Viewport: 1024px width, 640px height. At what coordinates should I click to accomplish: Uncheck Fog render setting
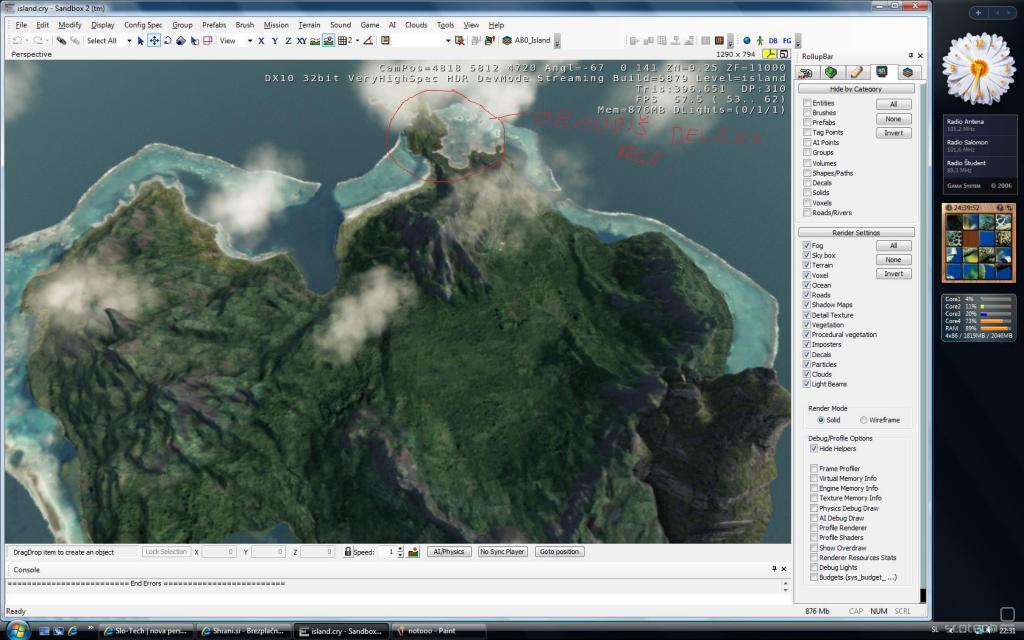(807, 246)
